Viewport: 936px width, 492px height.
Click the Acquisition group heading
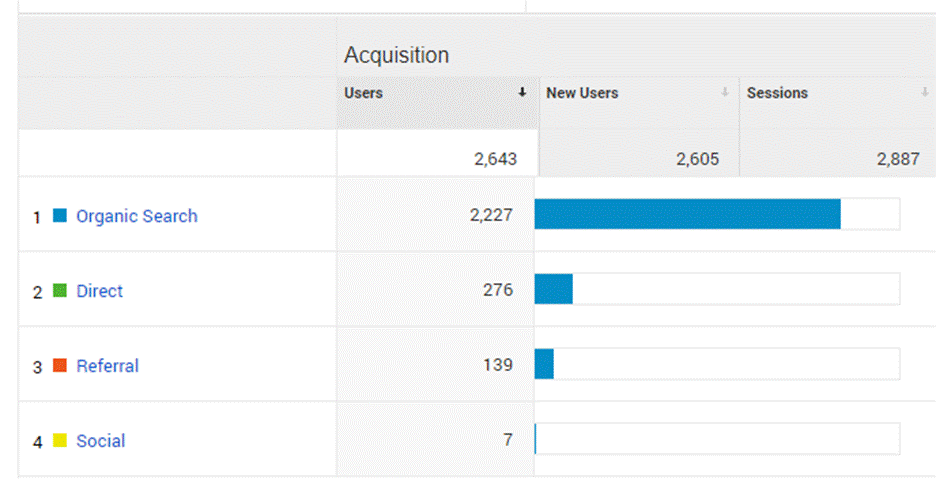coord(396,55)
